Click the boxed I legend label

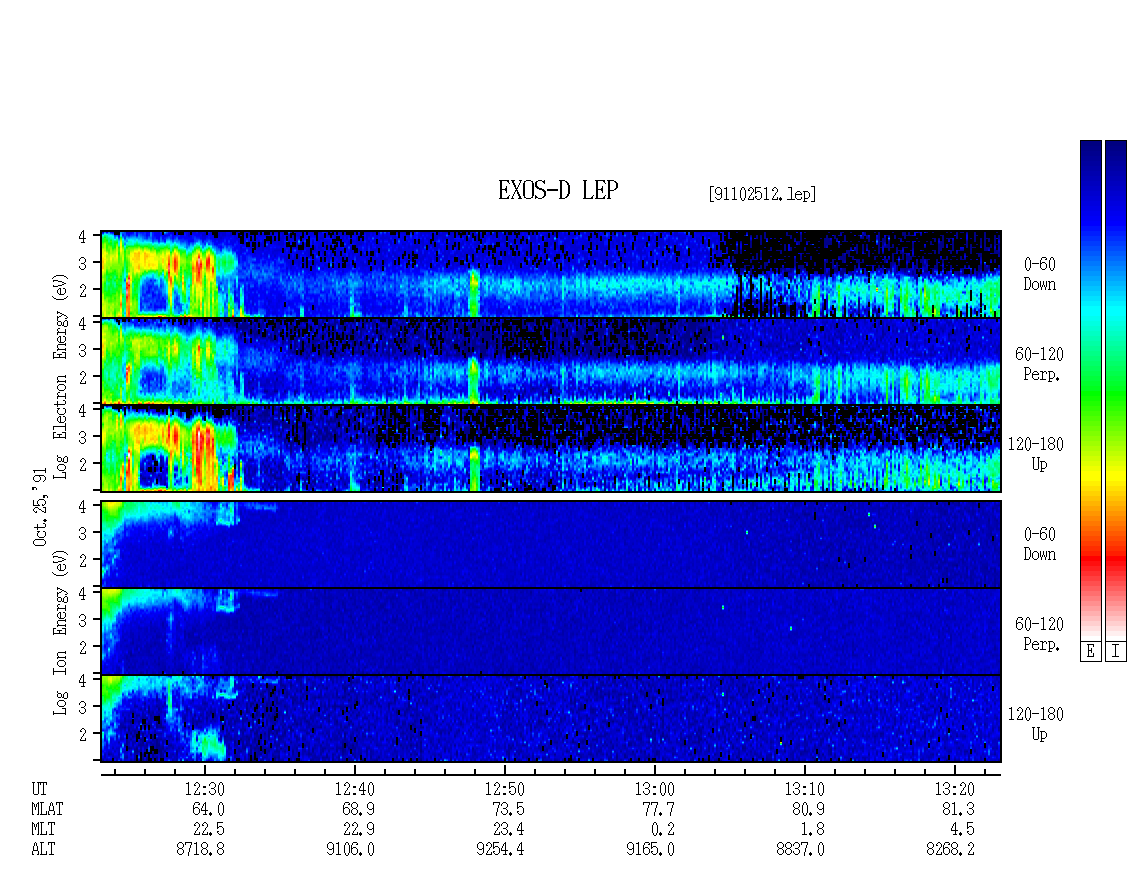(1116, 652)
